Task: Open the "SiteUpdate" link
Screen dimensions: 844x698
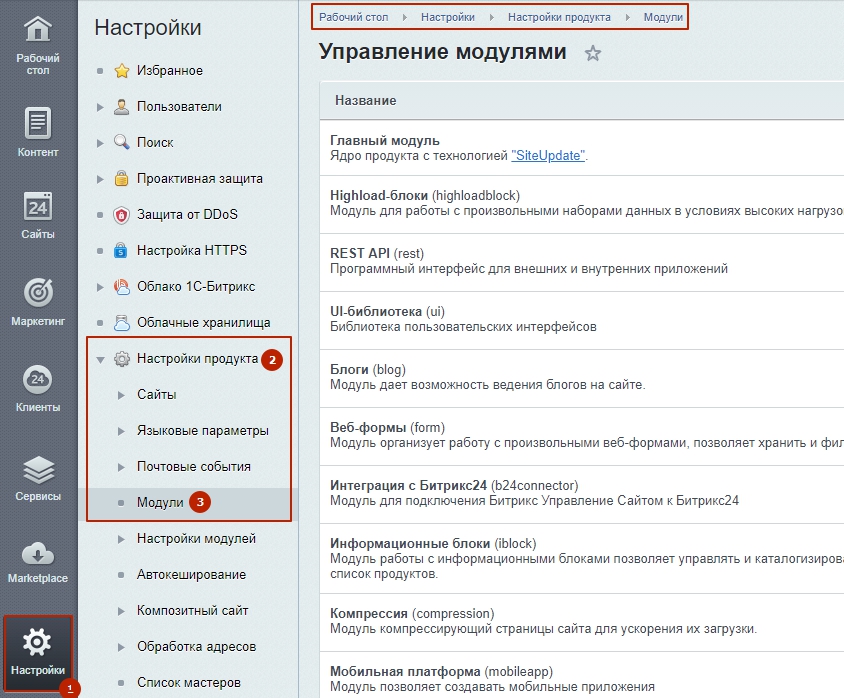Action: [x=548, y=156]
